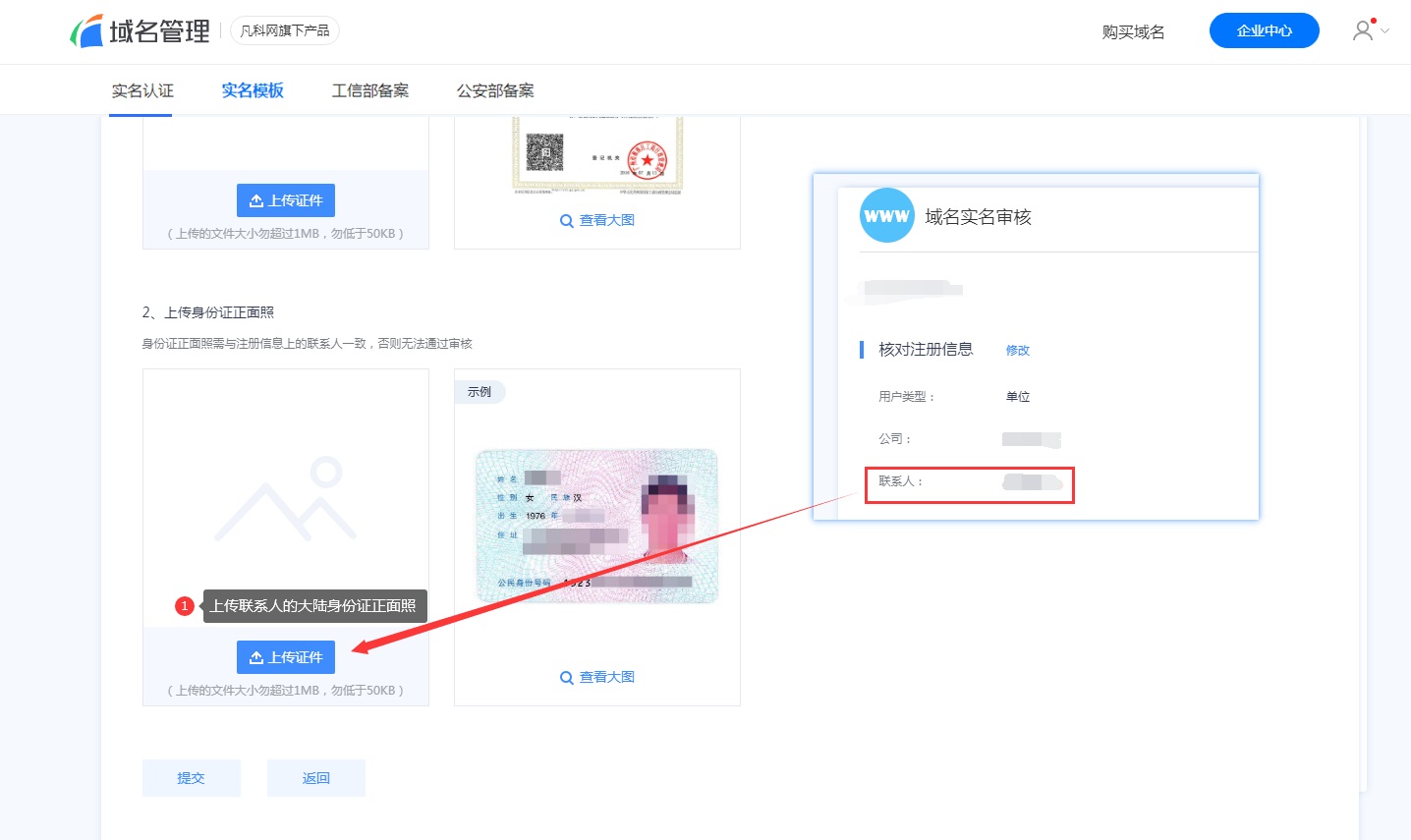Click the 域名实名审核 heading
The width and height of the screenshot is (1411, 840).
pyautogui.click(x=979, y=216)
